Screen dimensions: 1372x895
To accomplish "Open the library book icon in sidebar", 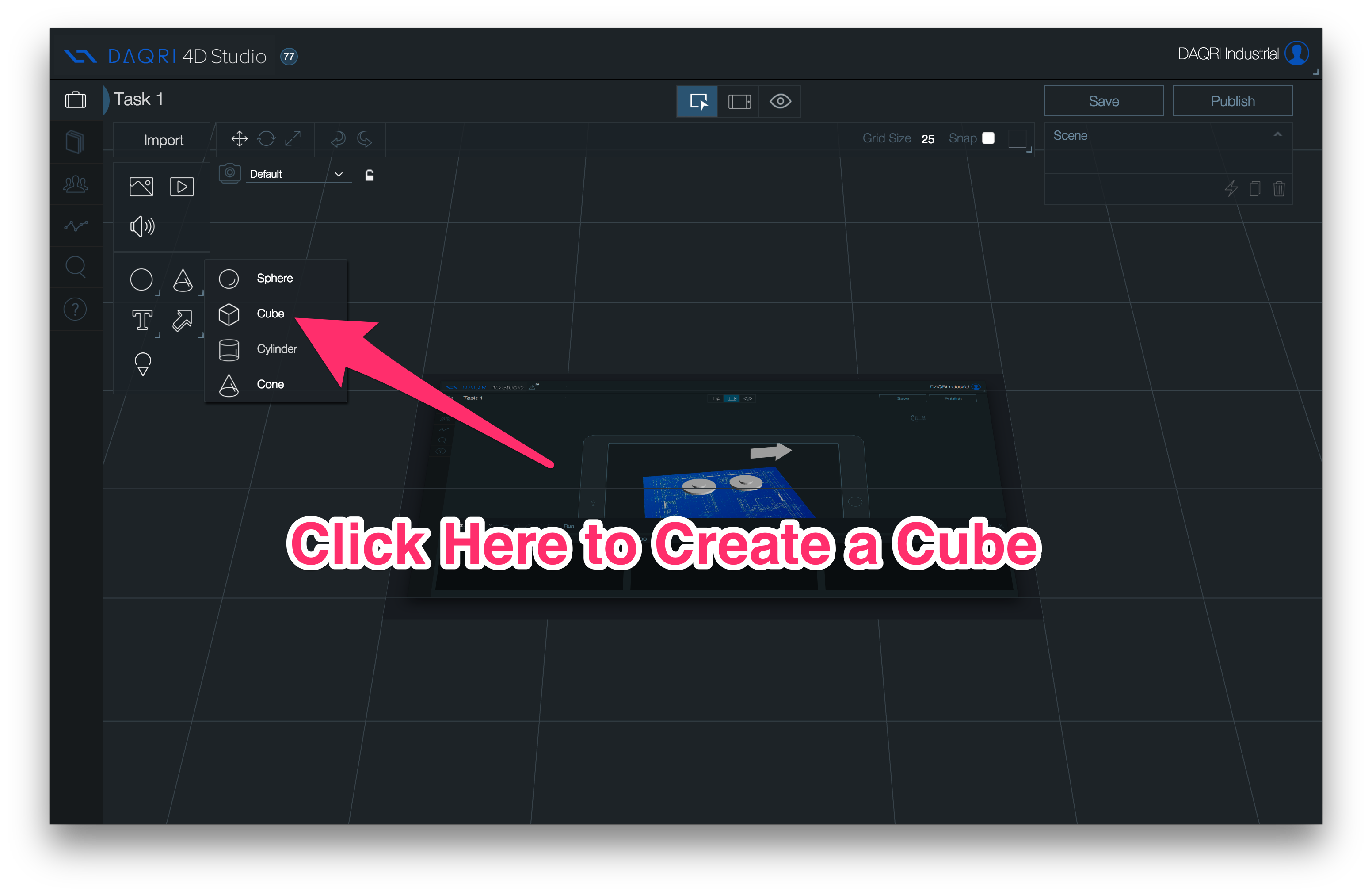I will 75,142.
